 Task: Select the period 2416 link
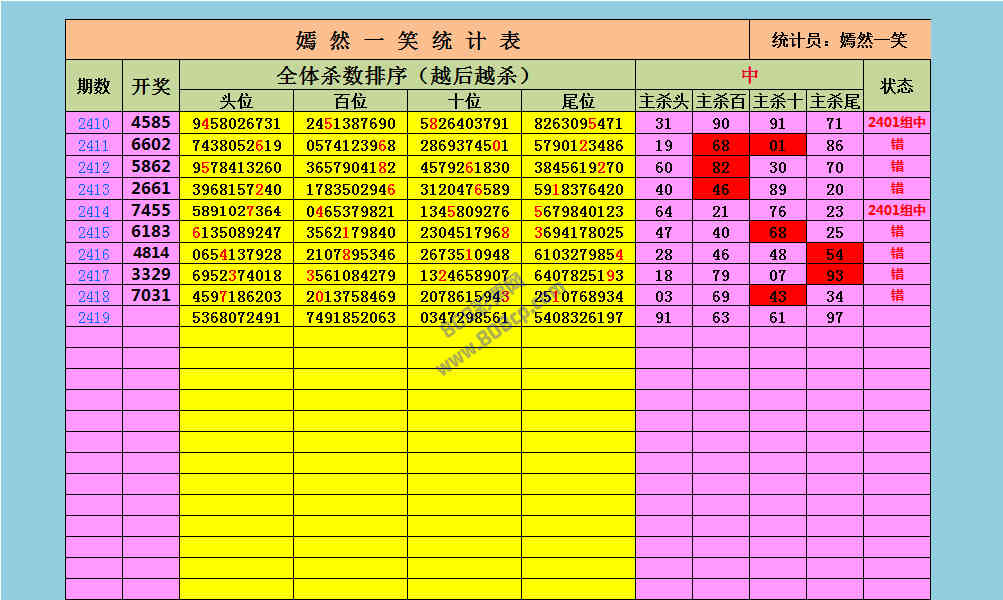(93, 255)
